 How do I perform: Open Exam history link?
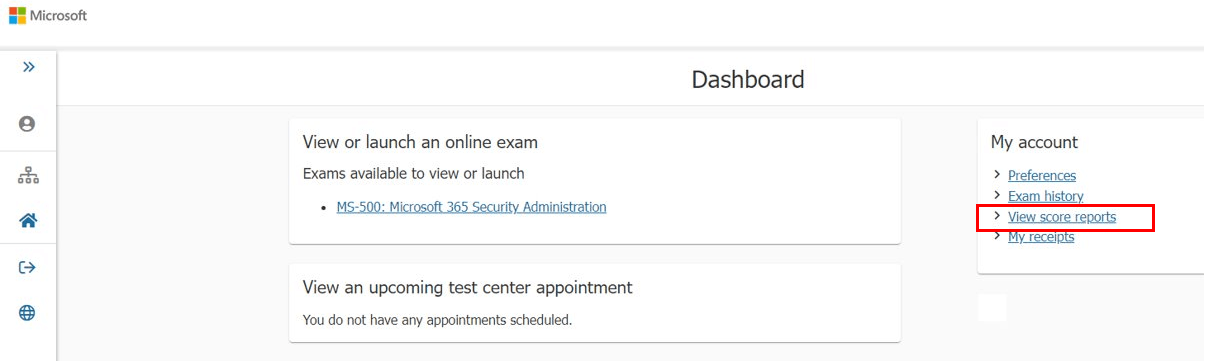[x=1045, y=196]
